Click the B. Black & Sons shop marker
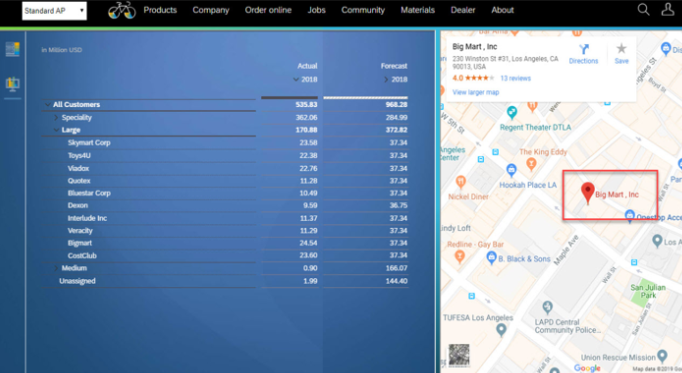 coord(491,257)
